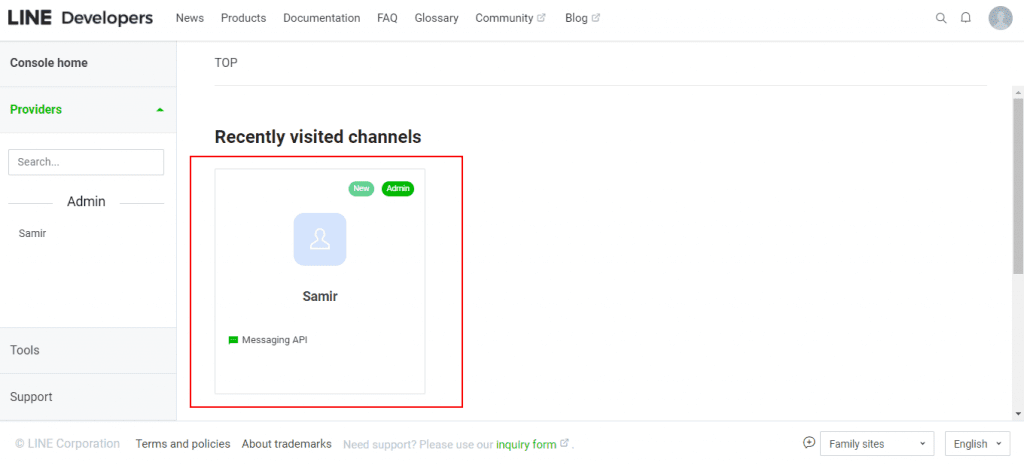Go to Console home
Screen dimensions: 1024x465
pos(49,63)
